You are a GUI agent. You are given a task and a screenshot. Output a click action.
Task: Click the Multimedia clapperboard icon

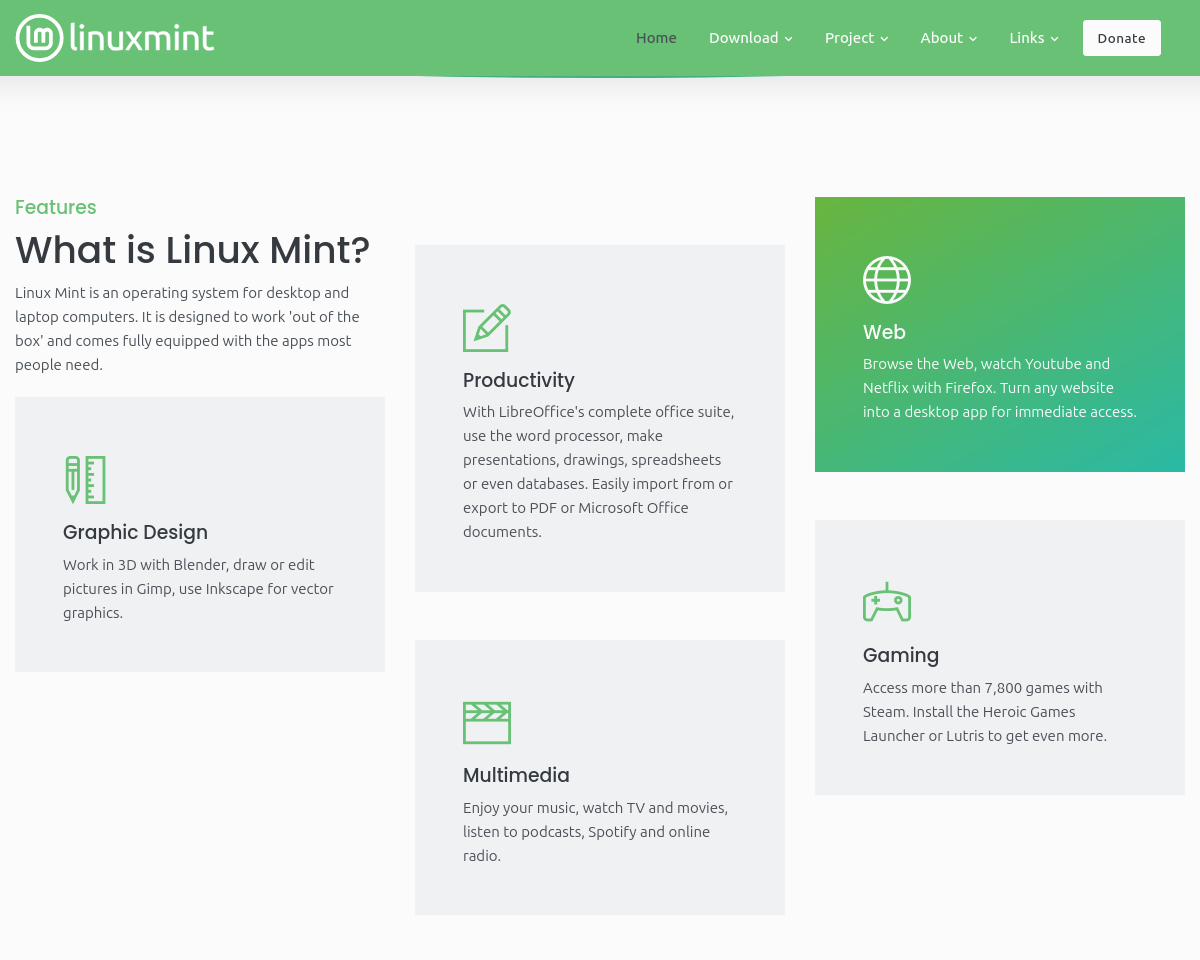487,723
